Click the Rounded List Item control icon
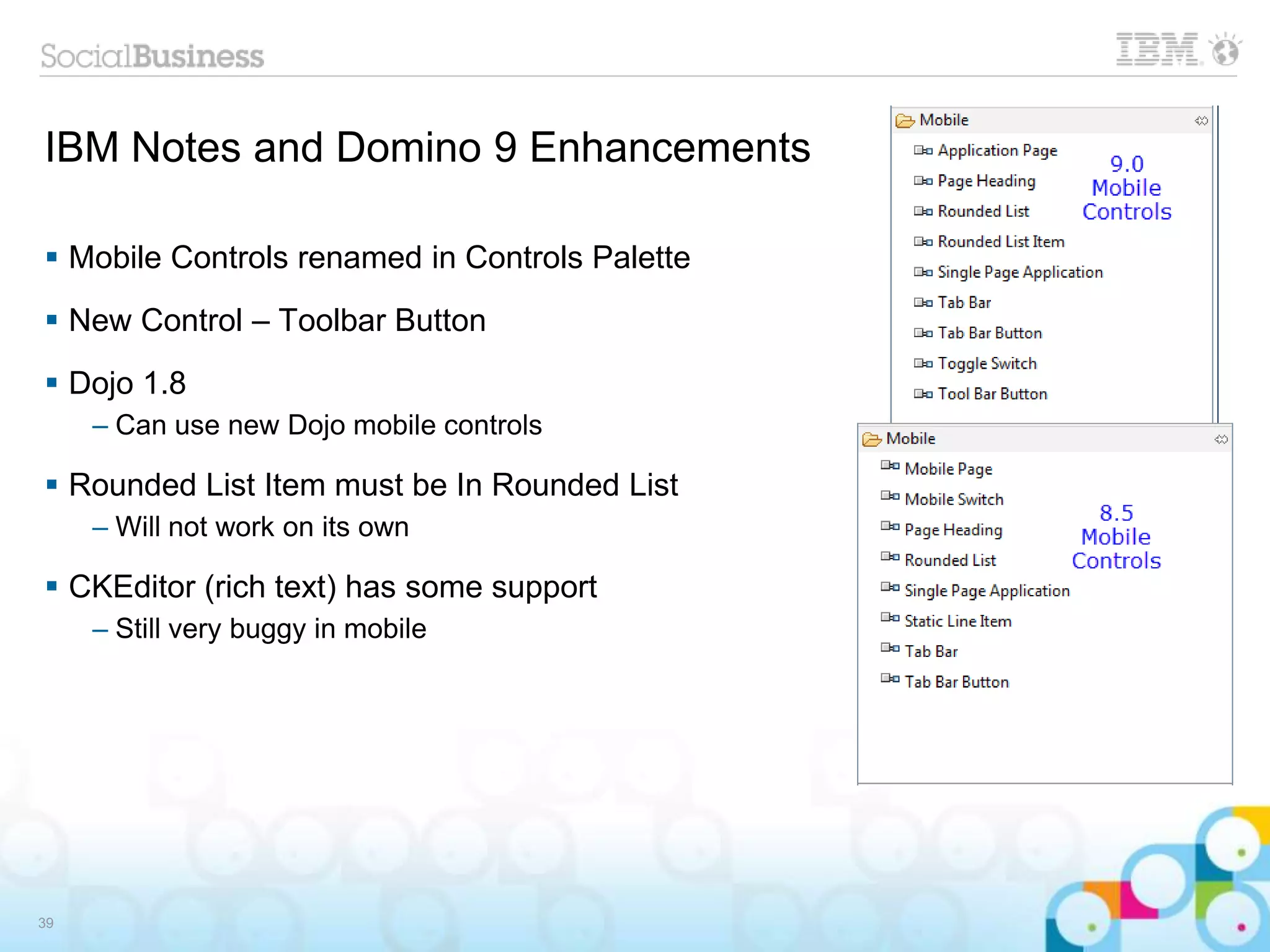The image size is (1270, 952). [x=923, y=241]
